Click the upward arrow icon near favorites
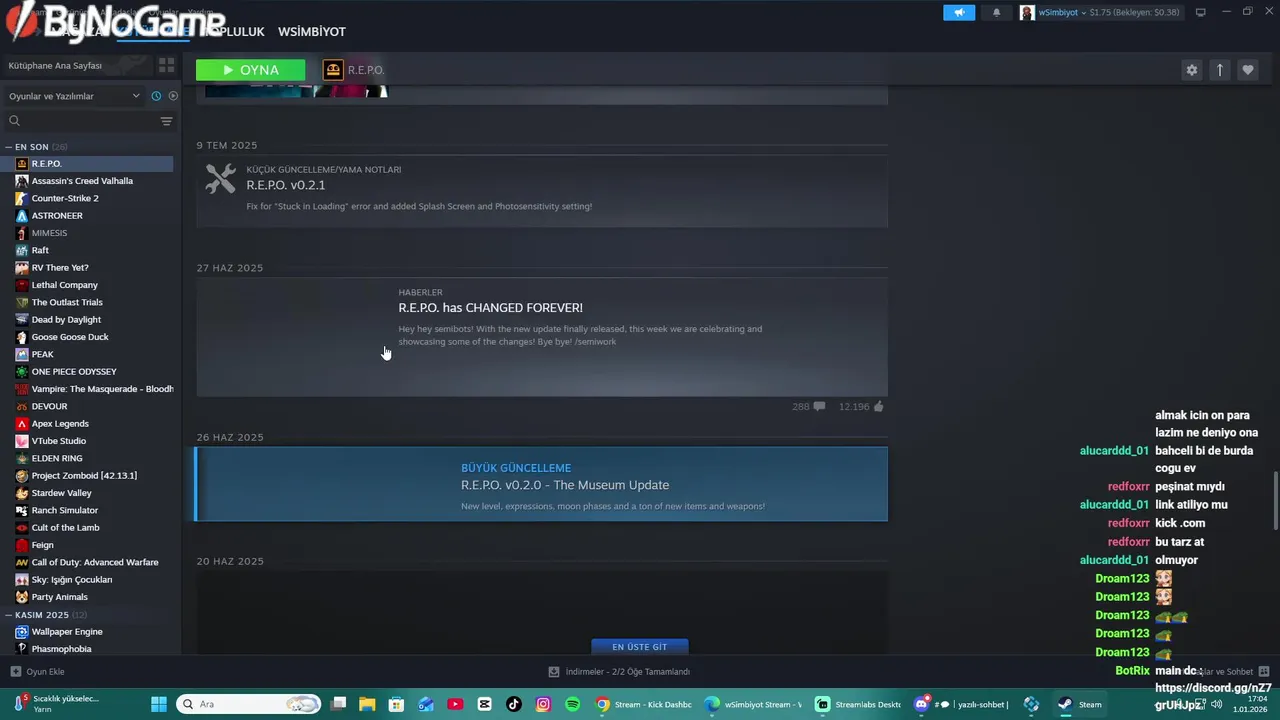The height and width of the screenshot is (720, 1280). click(1219, 70)
